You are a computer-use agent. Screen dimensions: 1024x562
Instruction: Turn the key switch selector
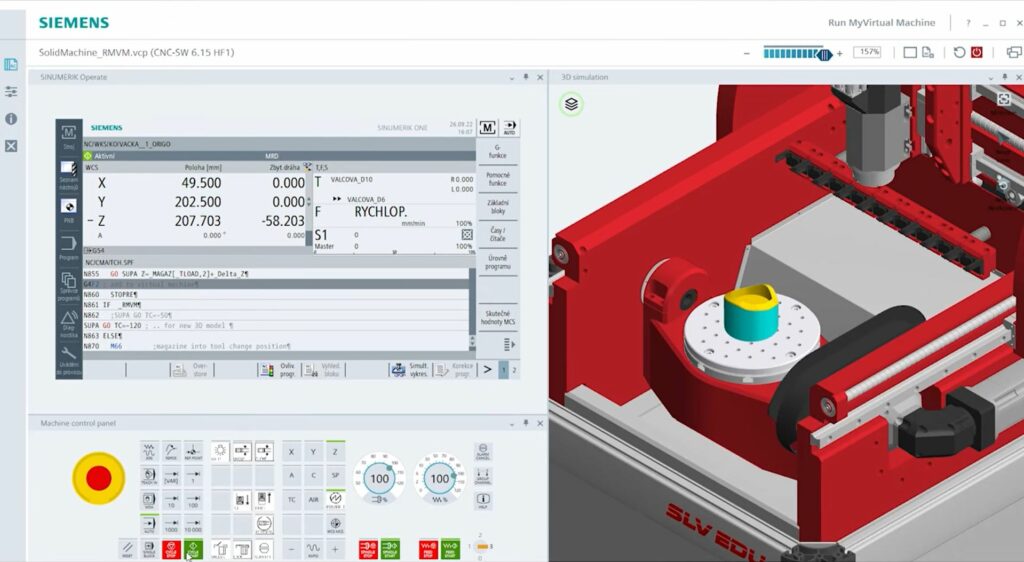(x=482, y=546)
